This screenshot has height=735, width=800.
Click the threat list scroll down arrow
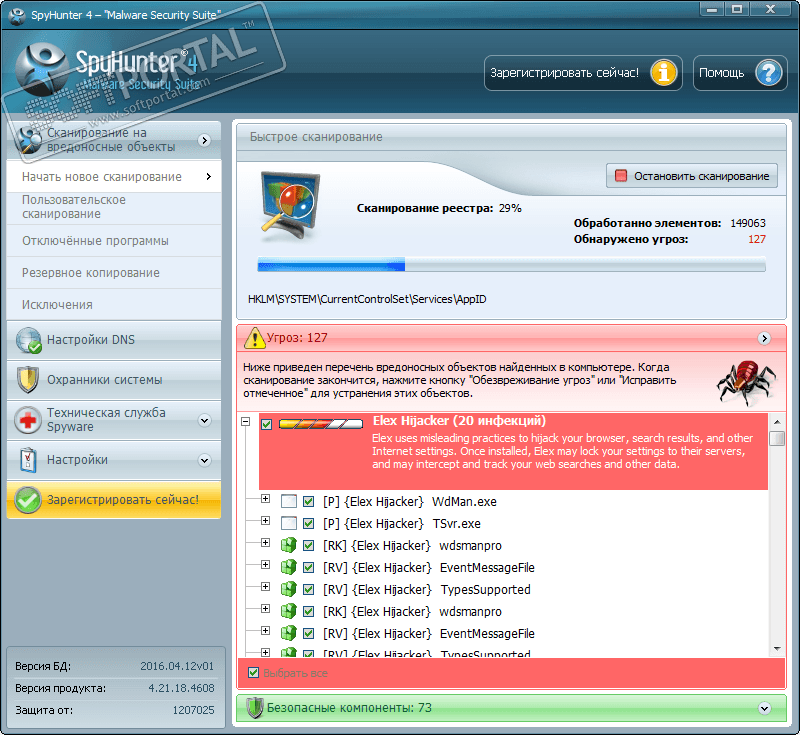pos(777,649)
